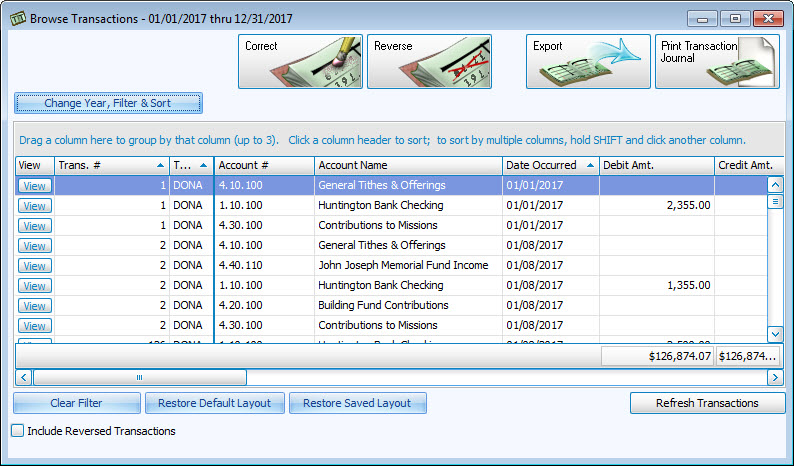The width and height of the screenshot is (794, 466).
Task: Click the Browse Transactions title bar icon
Action: pyautogui.click(x=16, y=18)
